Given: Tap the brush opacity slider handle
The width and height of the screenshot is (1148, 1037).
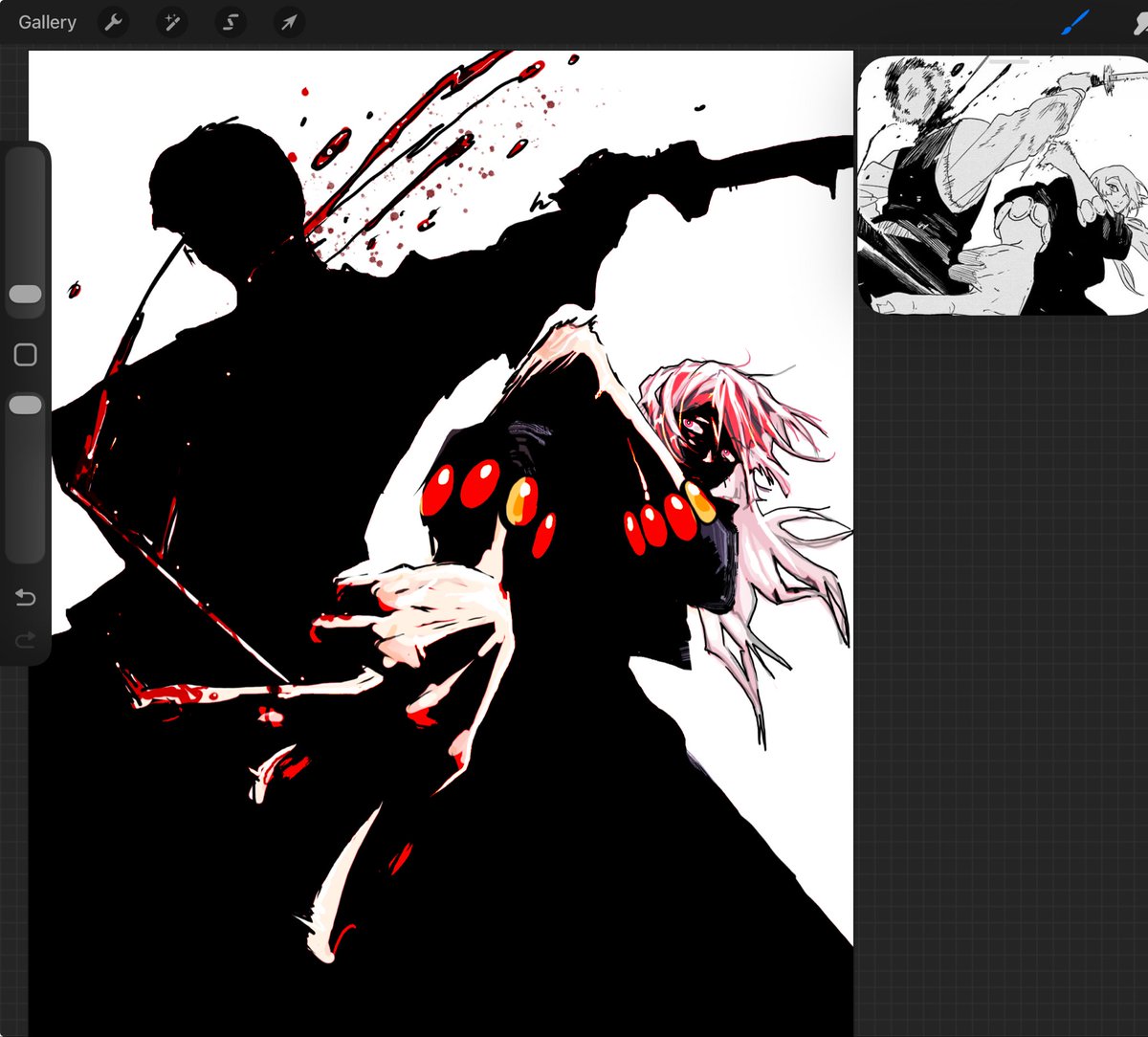Looking at the screenshot, I should pos(25,405).
